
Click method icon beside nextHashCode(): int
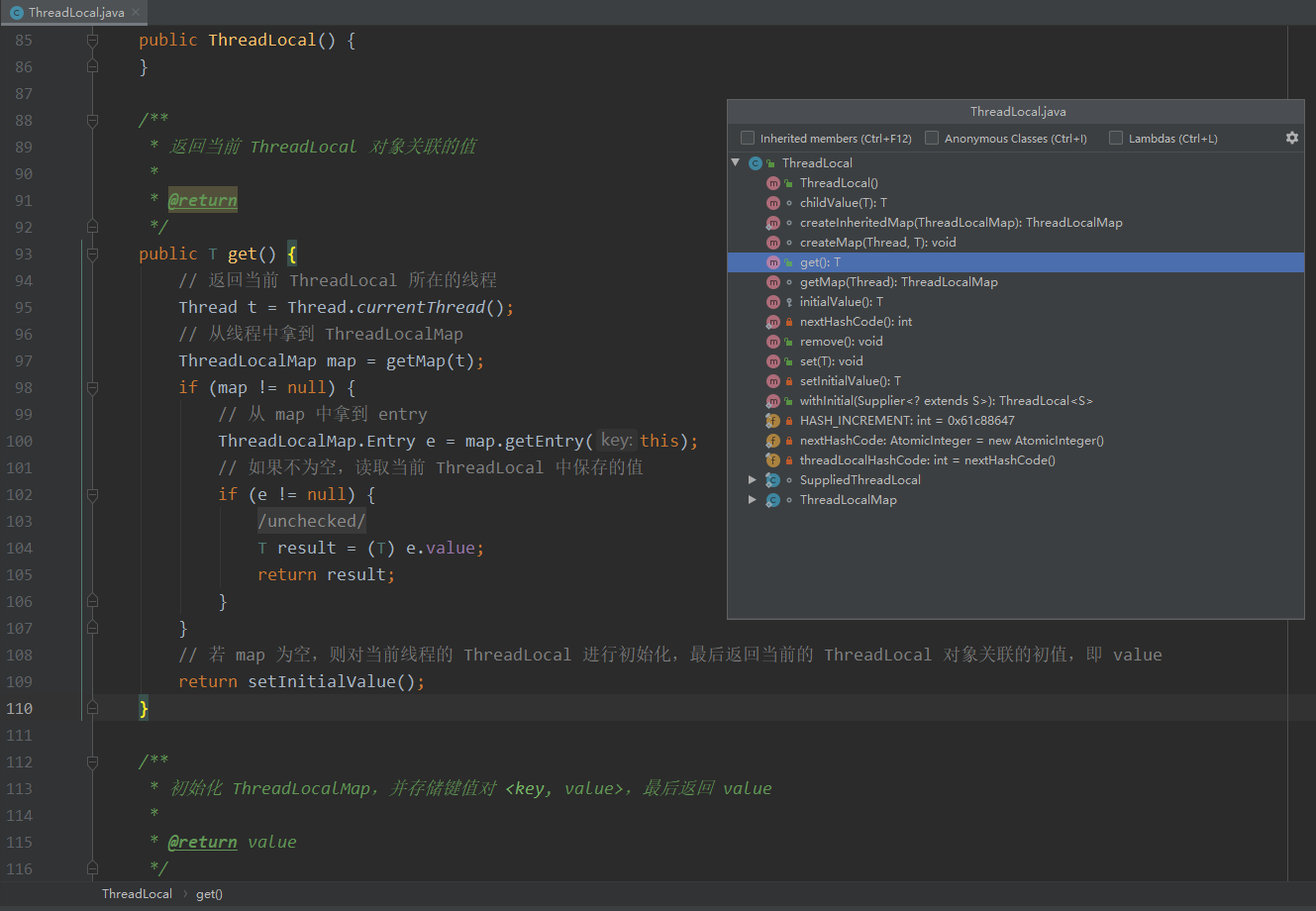click(x=773, y=322)
